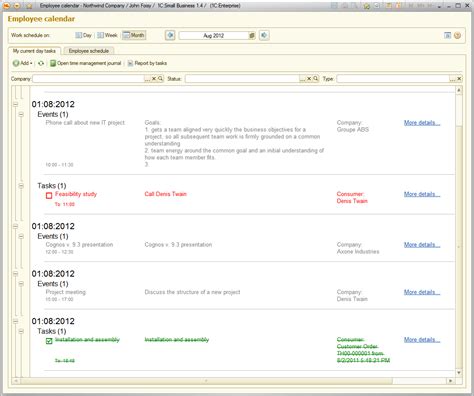Click the Type filter input field

coord(393,79)
